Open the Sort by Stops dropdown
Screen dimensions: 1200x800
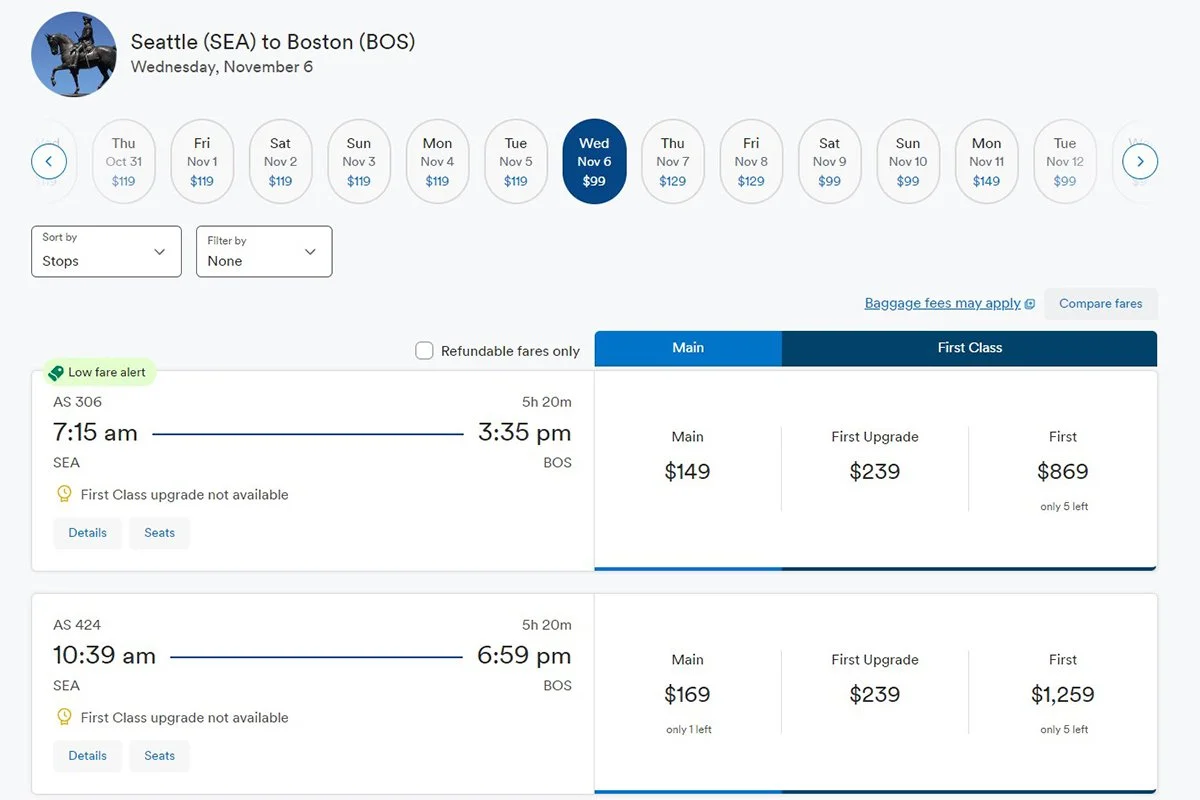point(107,251)
